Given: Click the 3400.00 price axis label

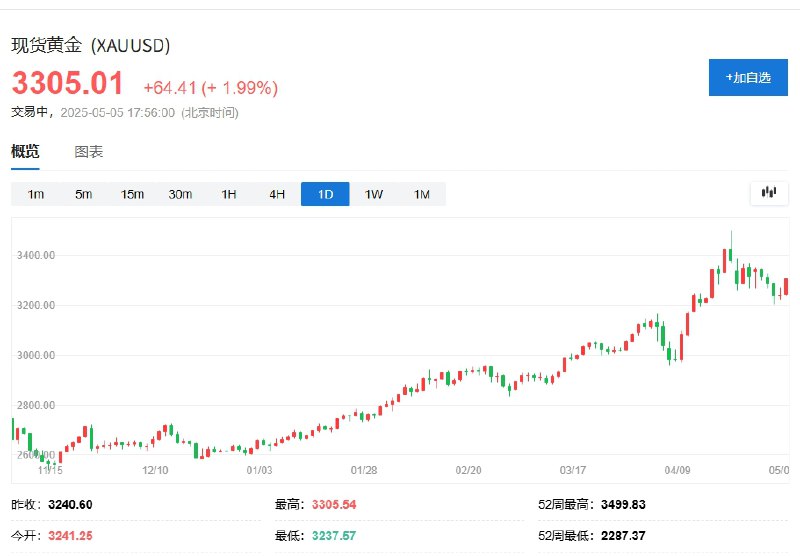Looking at the screenshot, I should click(36, 256).
